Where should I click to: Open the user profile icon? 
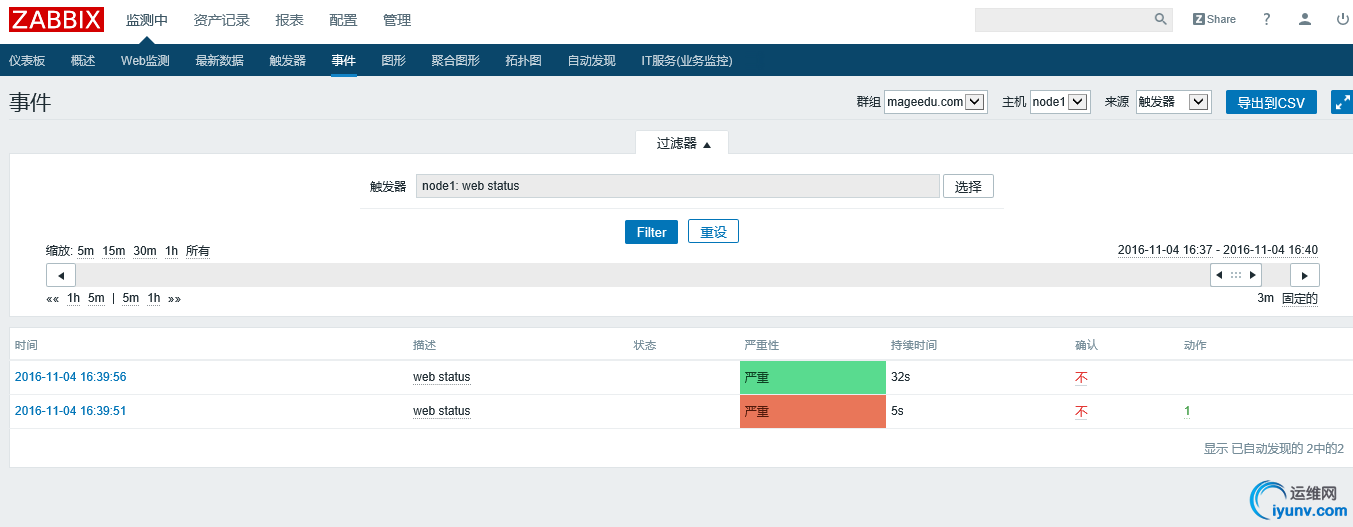pyautogui.click(x=1305, y=19)
